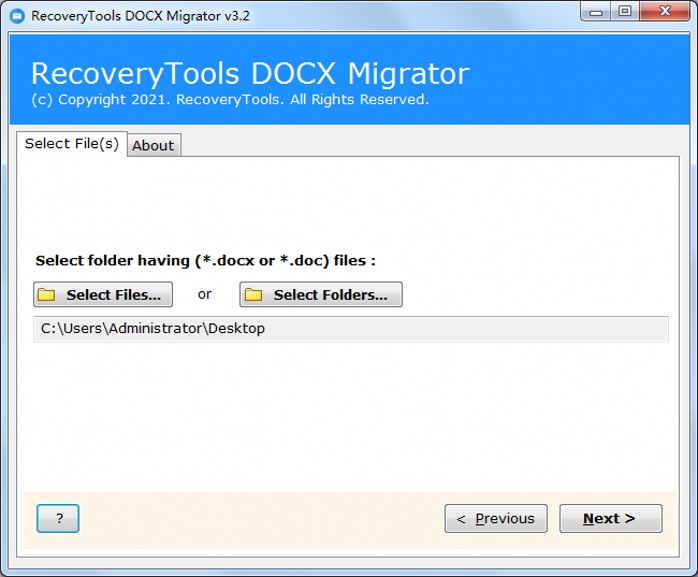The width and height of the screenshot is (698, 577).
Task: Click the Select Folders... button
Action: (321, 294)
